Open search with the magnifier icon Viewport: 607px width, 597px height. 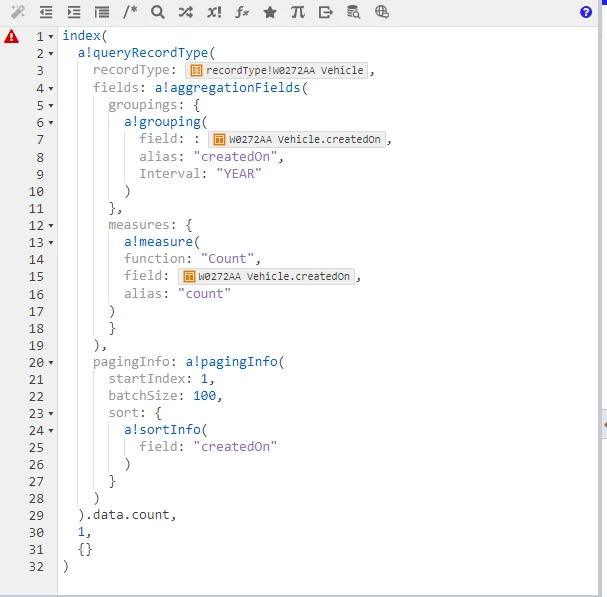click(x=158, y=12)
